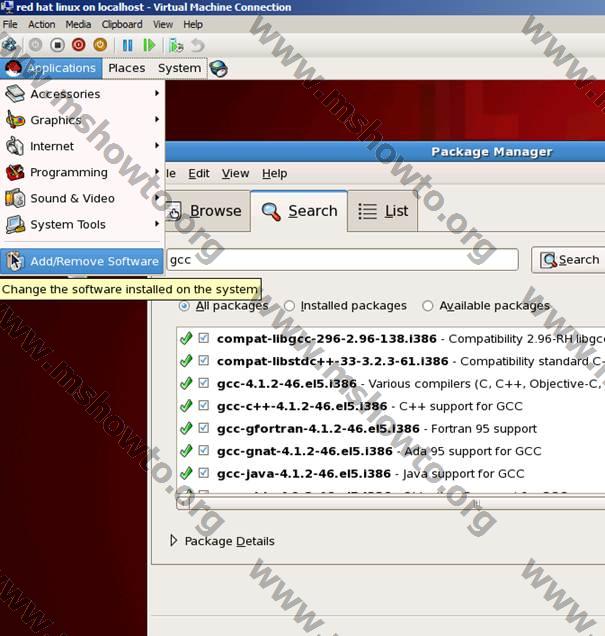Open VM Connection Help menu

193,24
